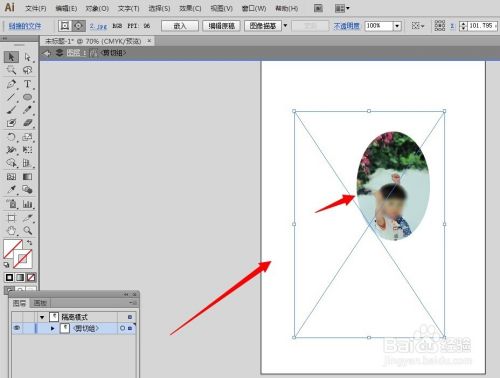Select the Artboard tool
This screenshot has width=500, height=378.
[x=11, y=218]
